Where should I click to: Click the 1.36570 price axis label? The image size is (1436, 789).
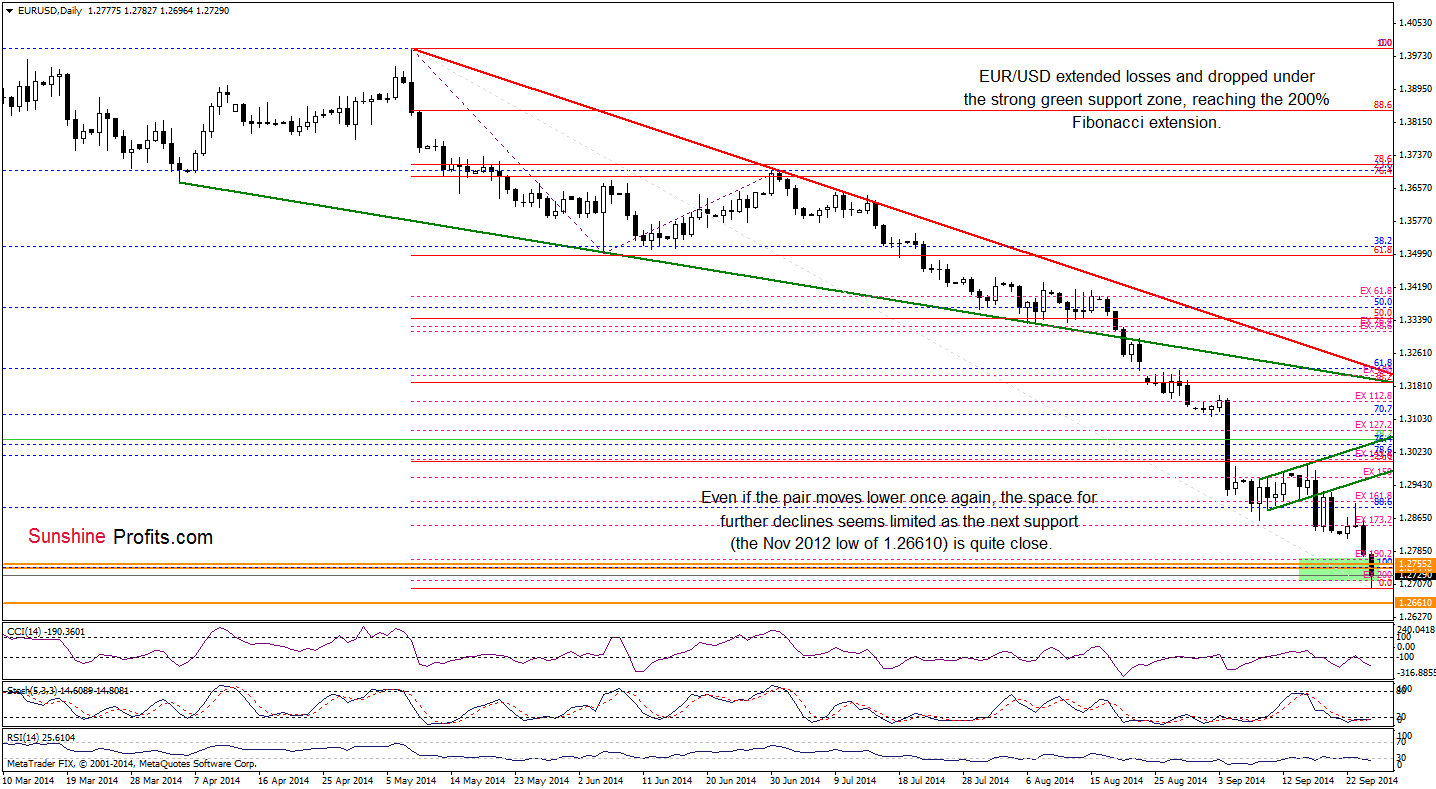(x=1416, y=187)
